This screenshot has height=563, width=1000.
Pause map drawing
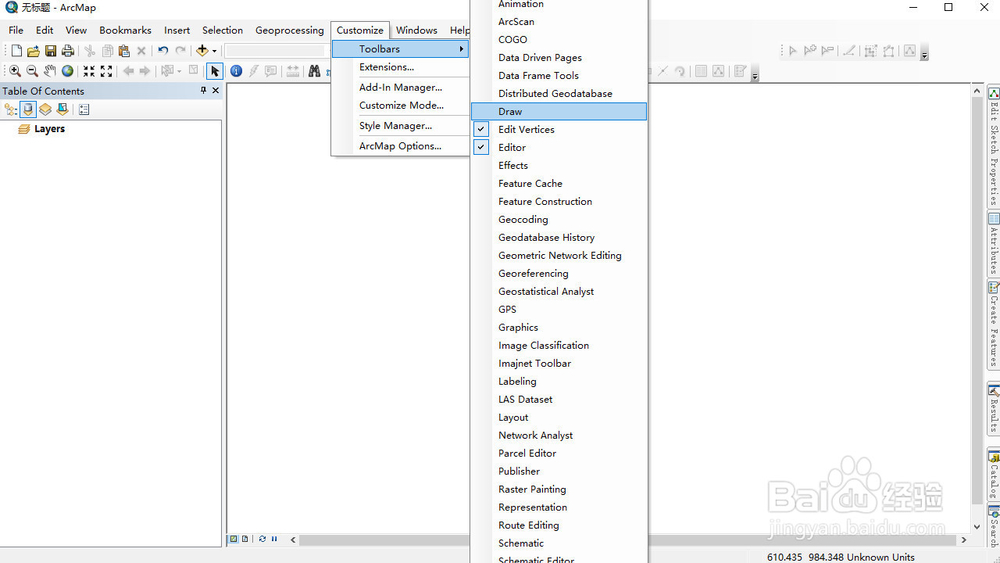274,539
